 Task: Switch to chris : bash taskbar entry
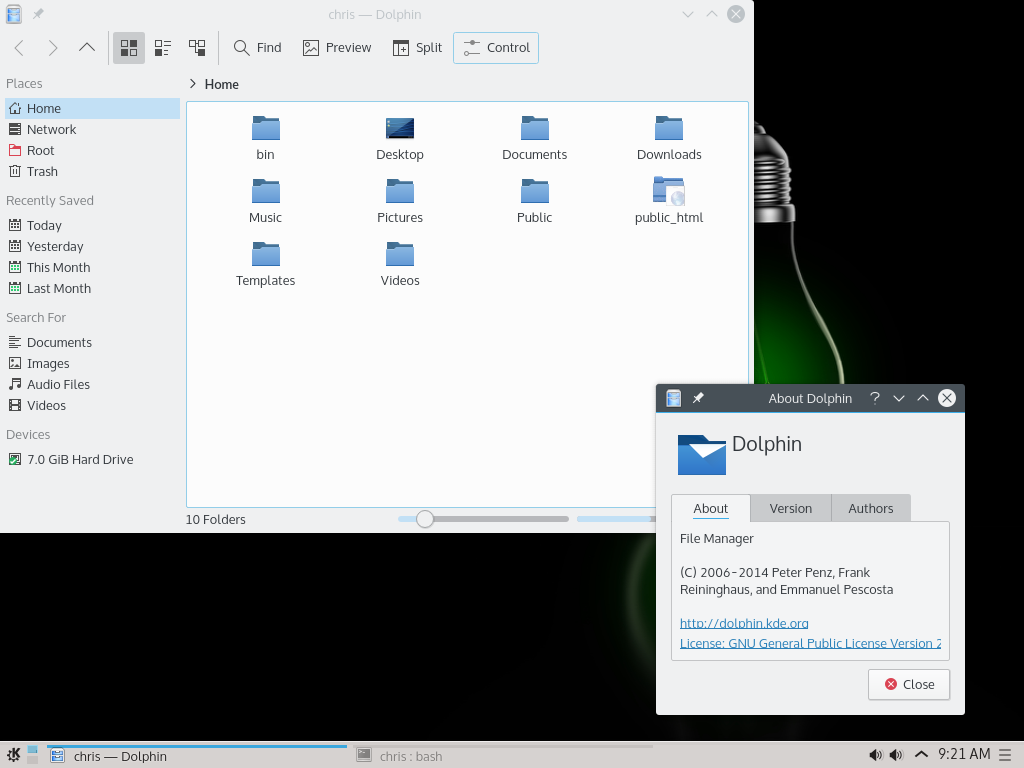pyautogui.click(x=503, y=756)
